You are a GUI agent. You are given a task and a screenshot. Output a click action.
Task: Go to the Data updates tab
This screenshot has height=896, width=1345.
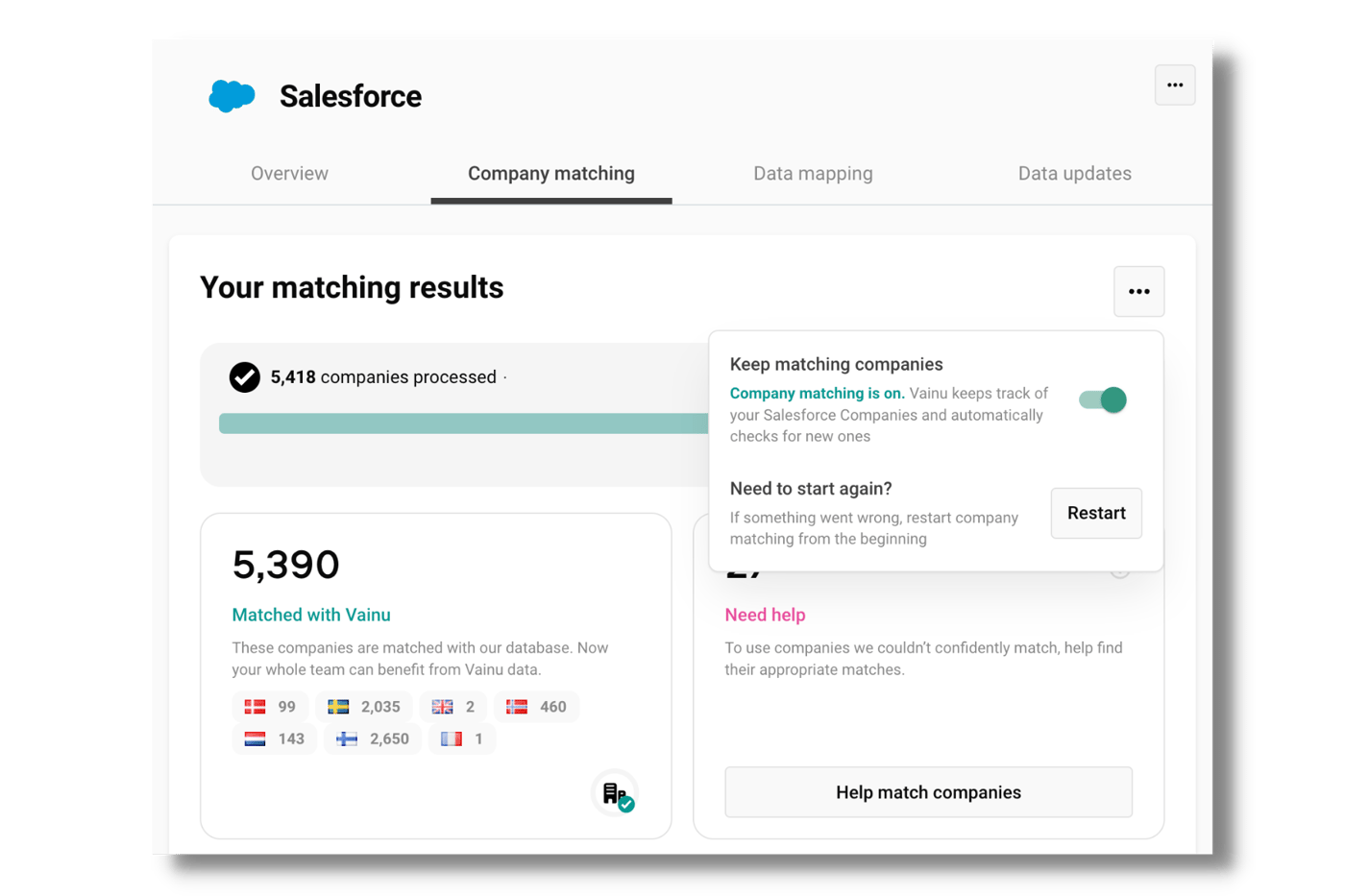tap(1074, 174)
